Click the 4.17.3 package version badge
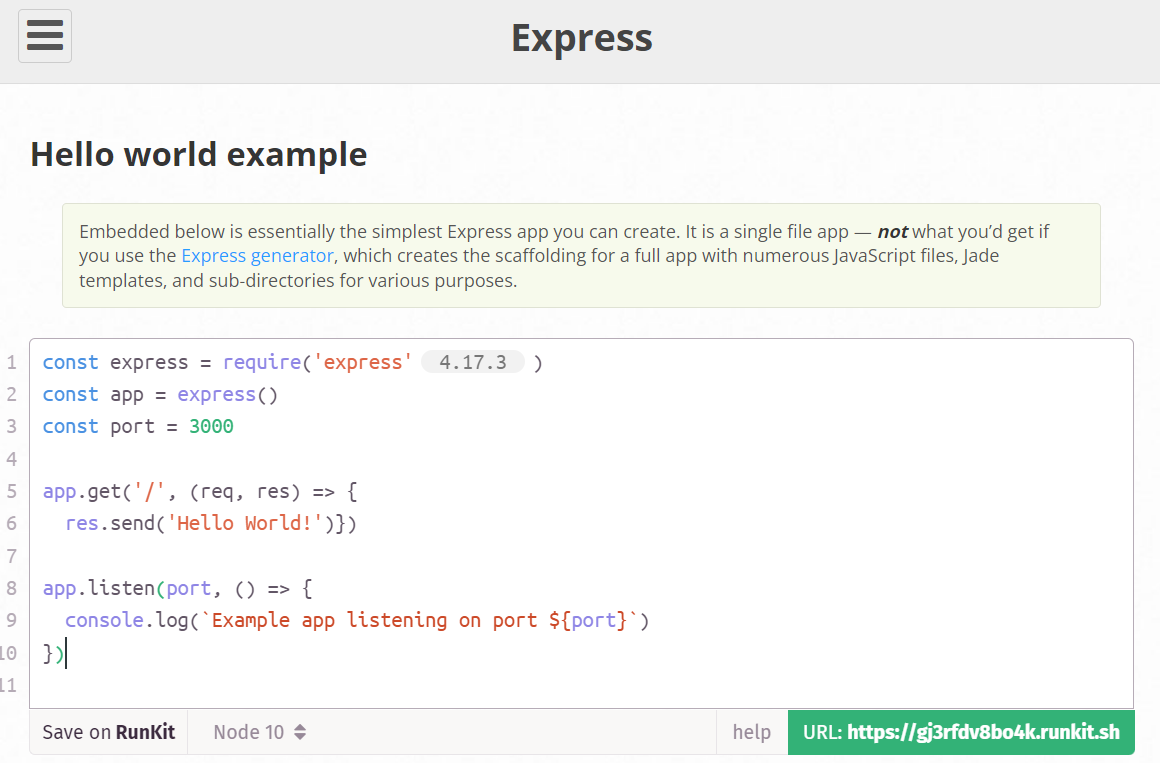This screenshot has width=1160, height=763. (x=473, y=362)
